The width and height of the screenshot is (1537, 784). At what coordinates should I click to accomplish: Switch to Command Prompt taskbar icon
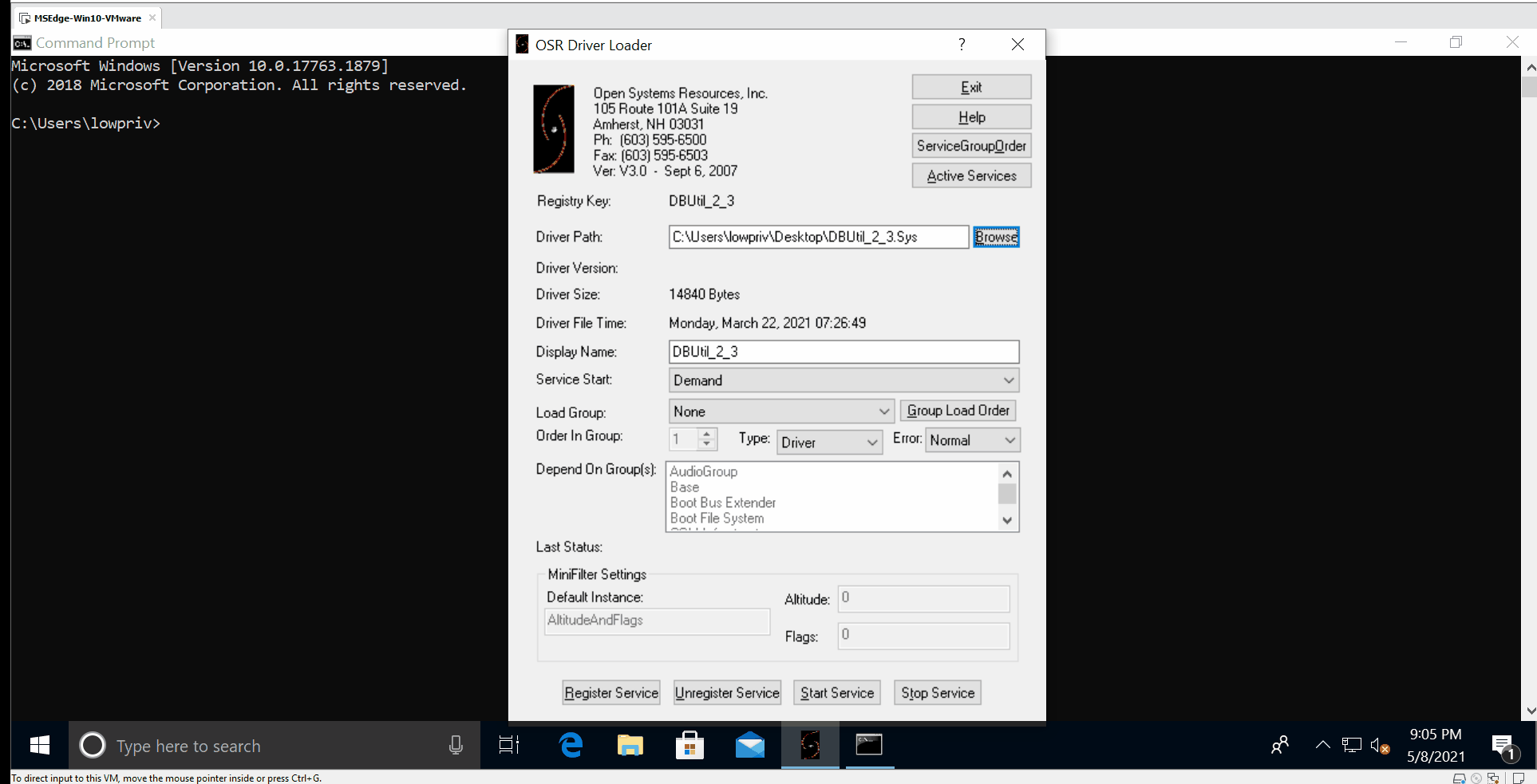[869, 746]
